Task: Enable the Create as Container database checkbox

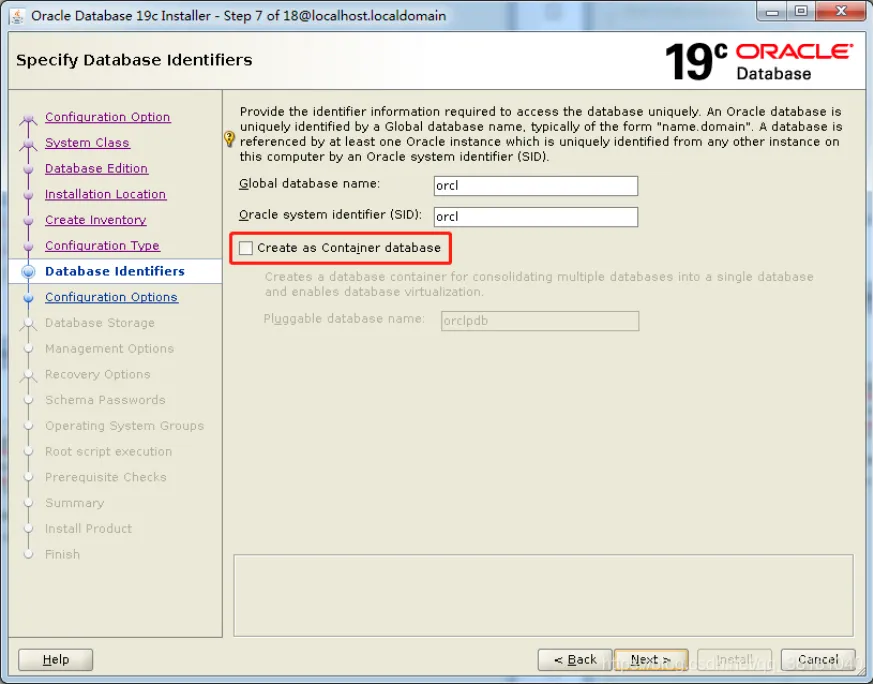Action: tap(246, 248)
